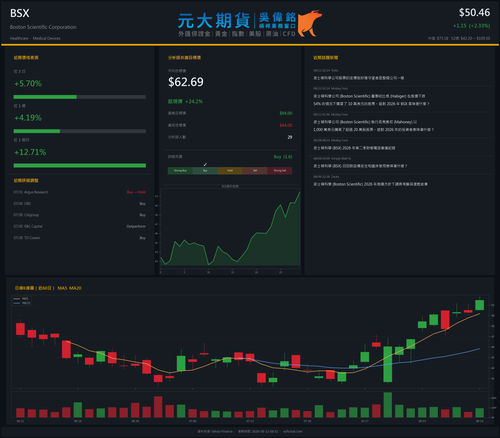Click the +4.19% performance value

pos(28,118)
